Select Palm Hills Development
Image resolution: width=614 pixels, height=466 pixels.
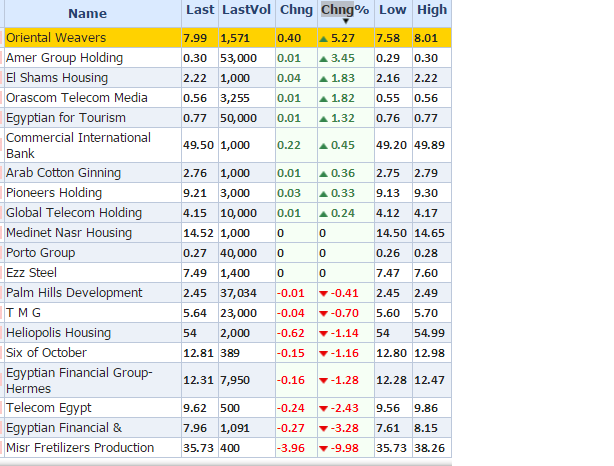pyautogui.click(x=74, y=293)
